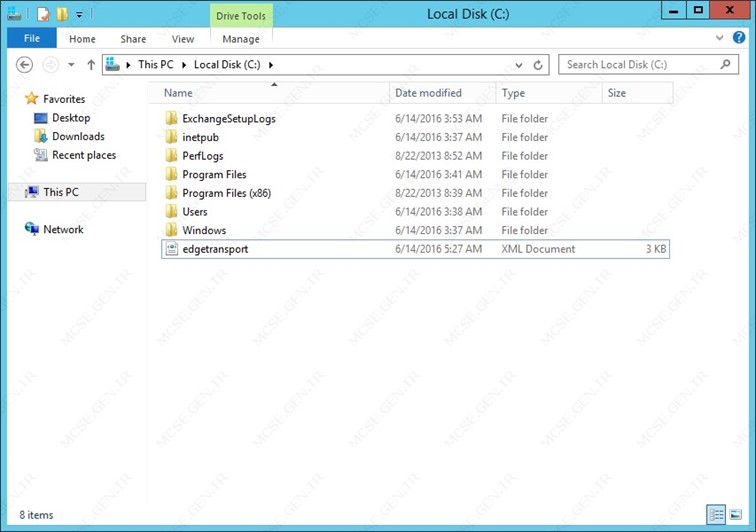Click This PC in the address breadcrumb

(156, 65)
